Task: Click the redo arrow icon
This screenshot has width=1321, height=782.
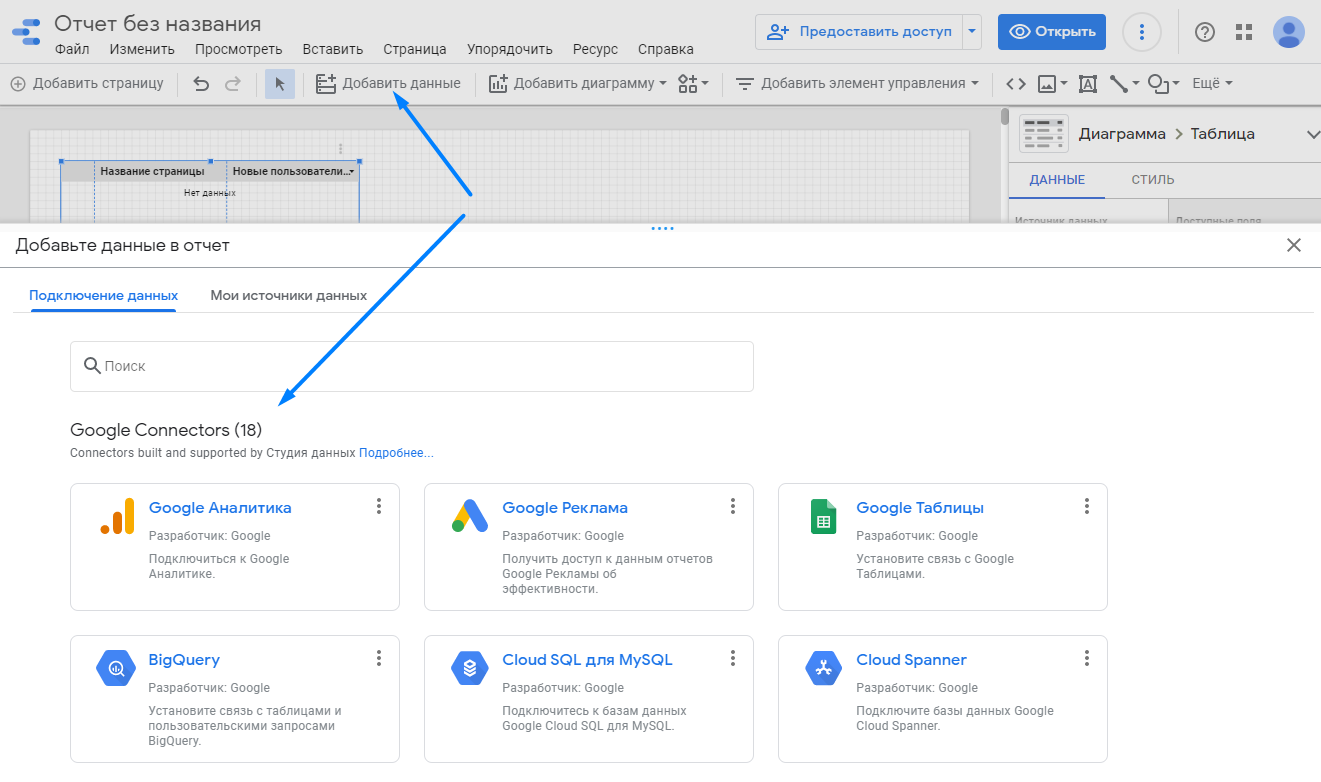Action: pos(233,84)
